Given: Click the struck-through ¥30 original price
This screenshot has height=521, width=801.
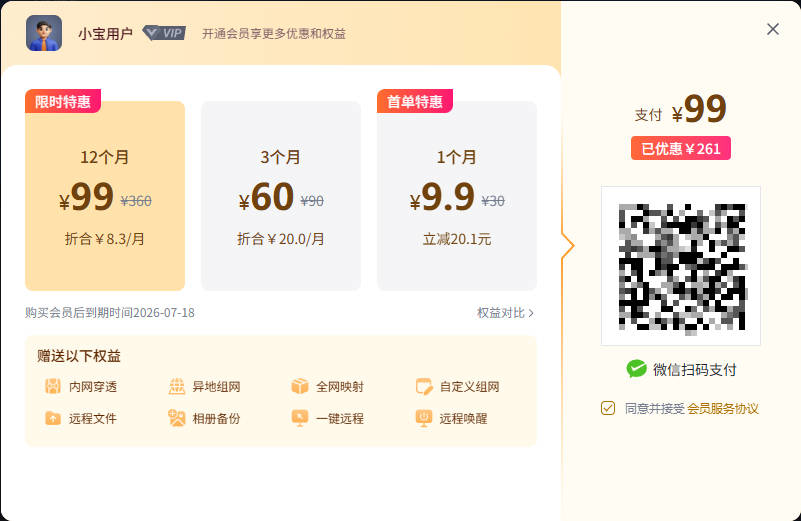Looking at the screenshot, I should 493,201.
